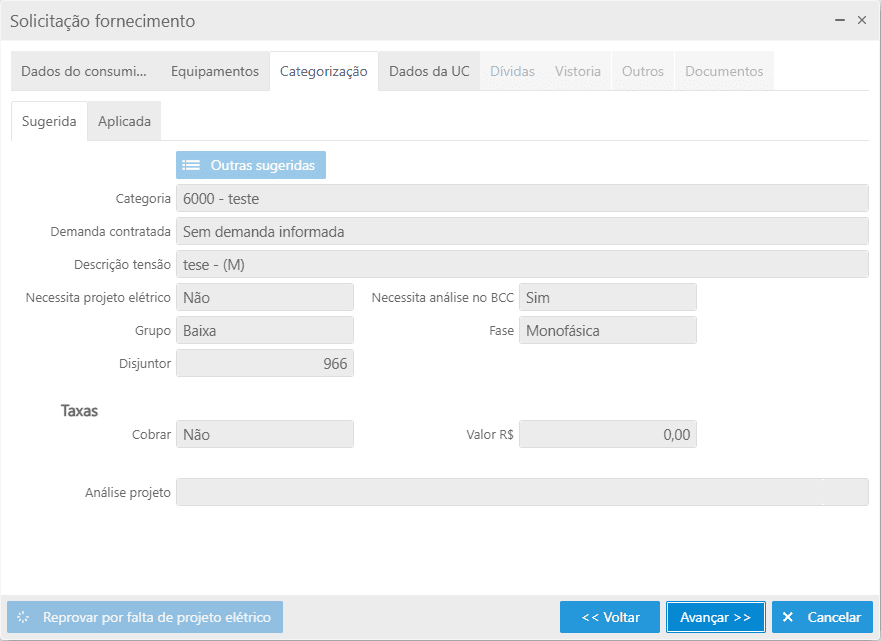Click the empty Análise projeto field
Viewport: 881px width, 641px height.
click(x=522, y=492)
